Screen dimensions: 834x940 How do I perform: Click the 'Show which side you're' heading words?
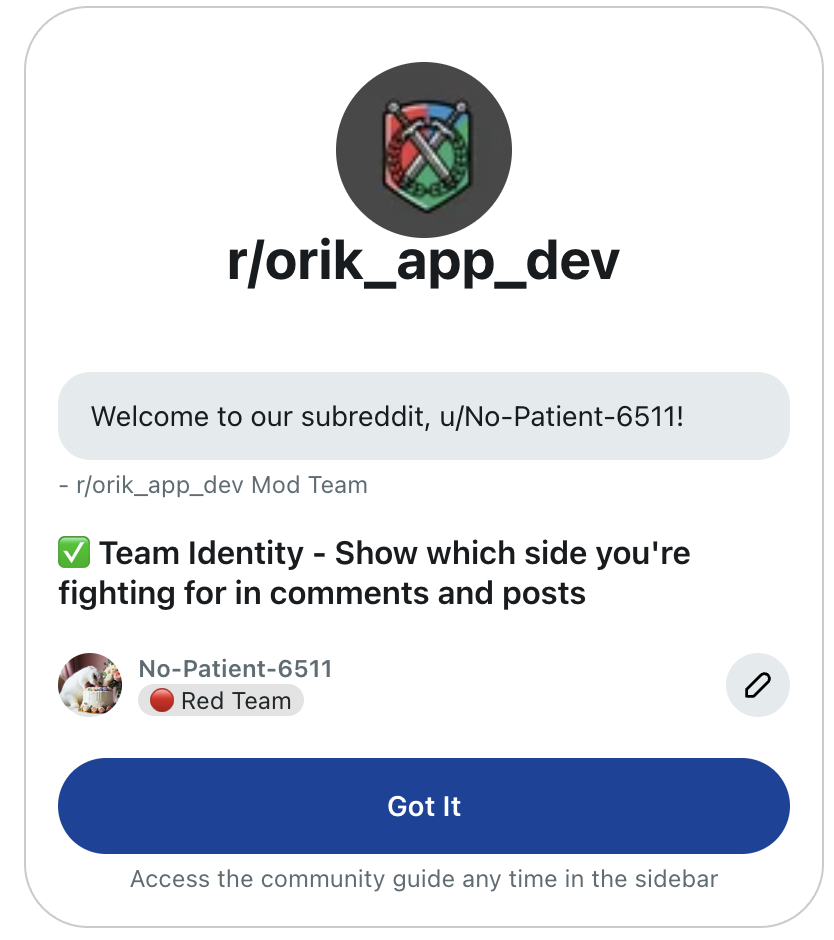tap(513, 553)
